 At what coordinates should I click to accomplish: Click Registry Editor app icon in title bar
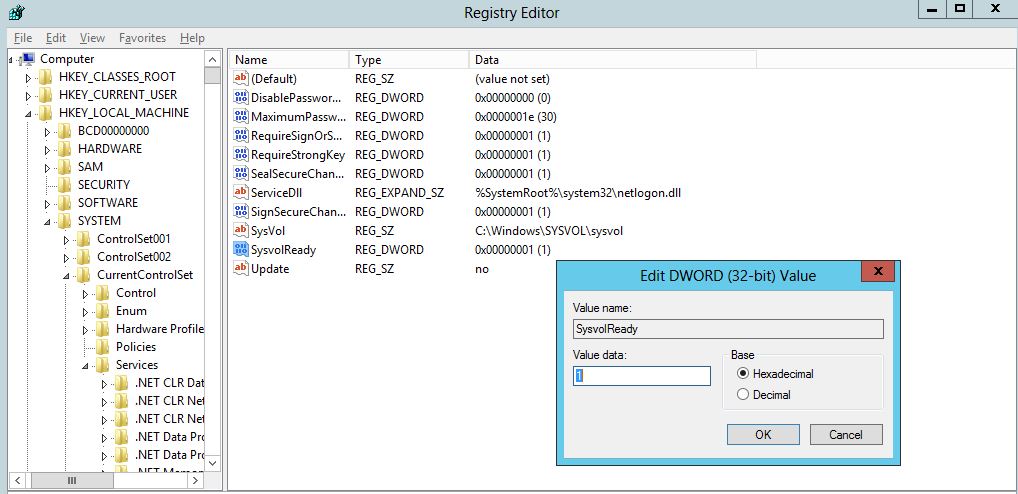coord(16,12)
